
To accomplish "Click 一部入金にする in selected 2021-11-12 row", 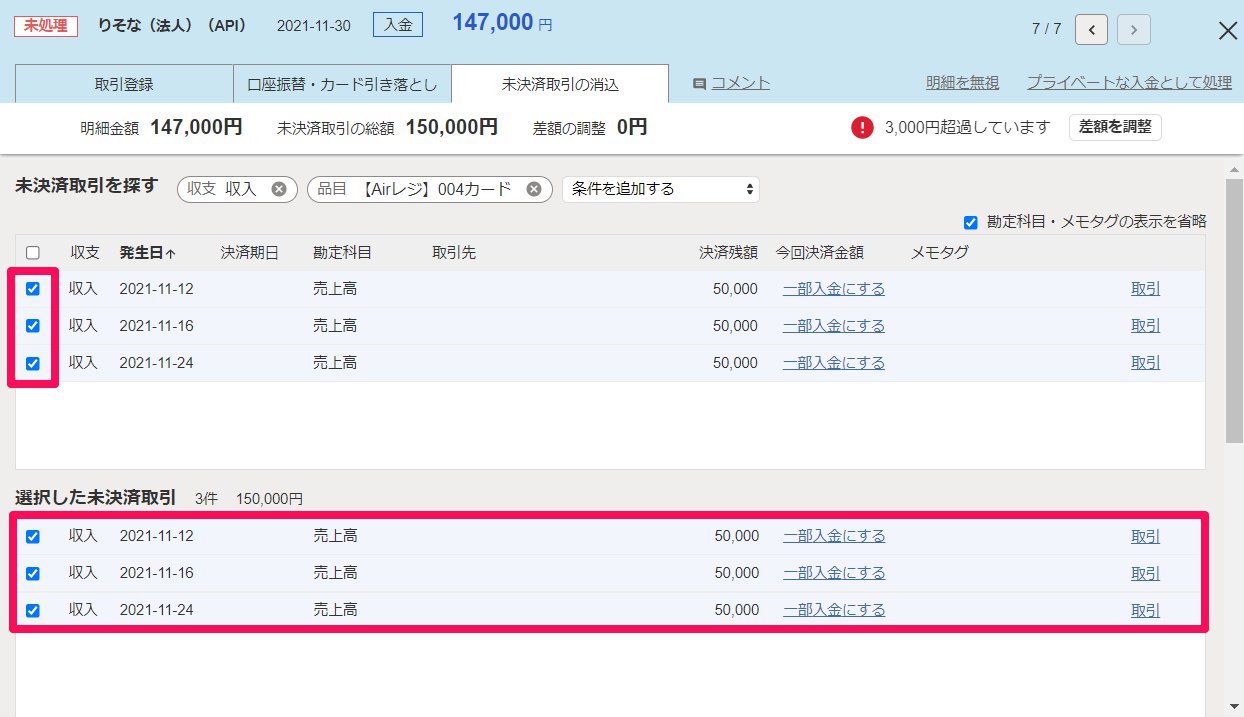I will coord(834,536).
